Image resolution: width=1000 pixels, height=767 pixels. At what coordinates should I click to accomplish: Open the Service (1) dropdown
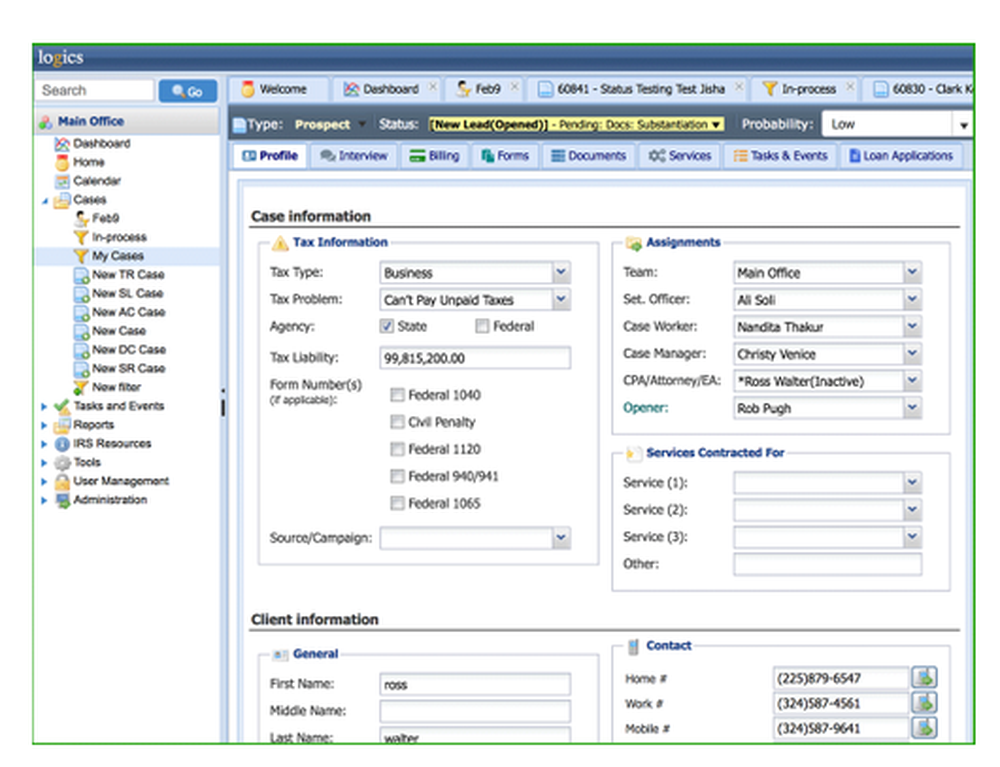tap(913, 483)
